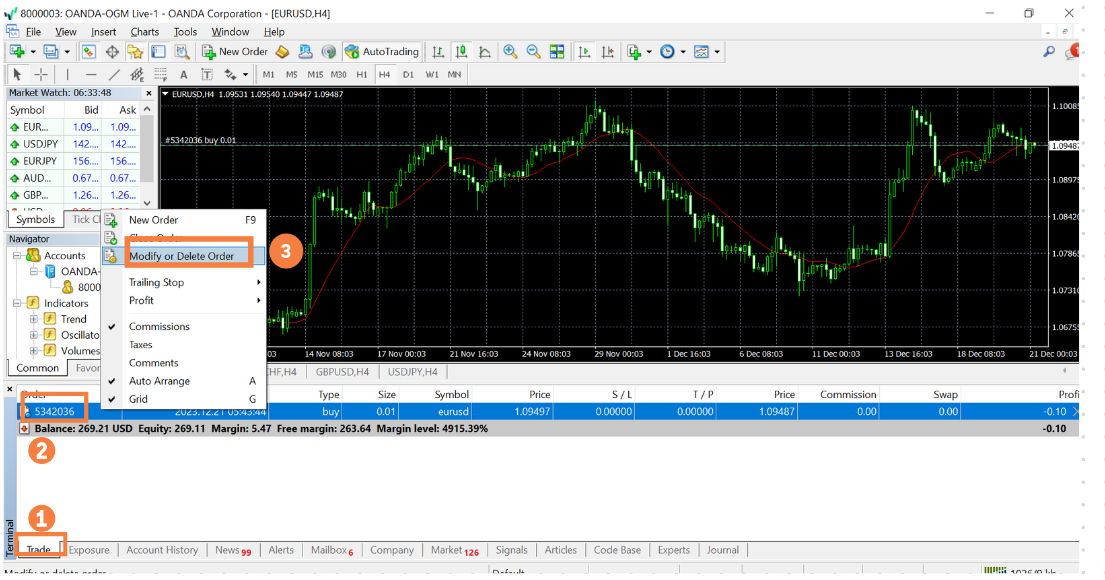This screenshot has height=580, width=1105.
Task: Select the Text label tool
Action: pos(184,75)
